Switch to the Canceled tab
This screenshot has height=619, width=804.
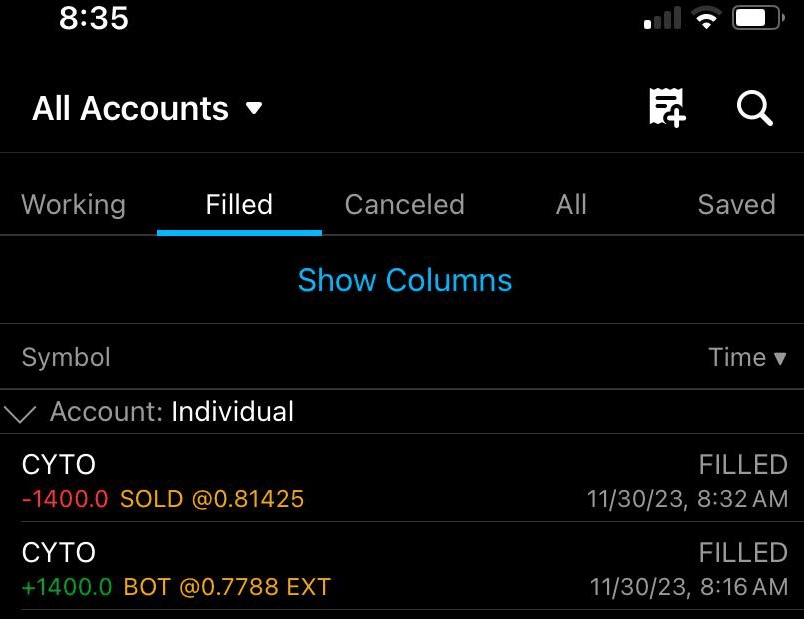click(x=404, y=205)
